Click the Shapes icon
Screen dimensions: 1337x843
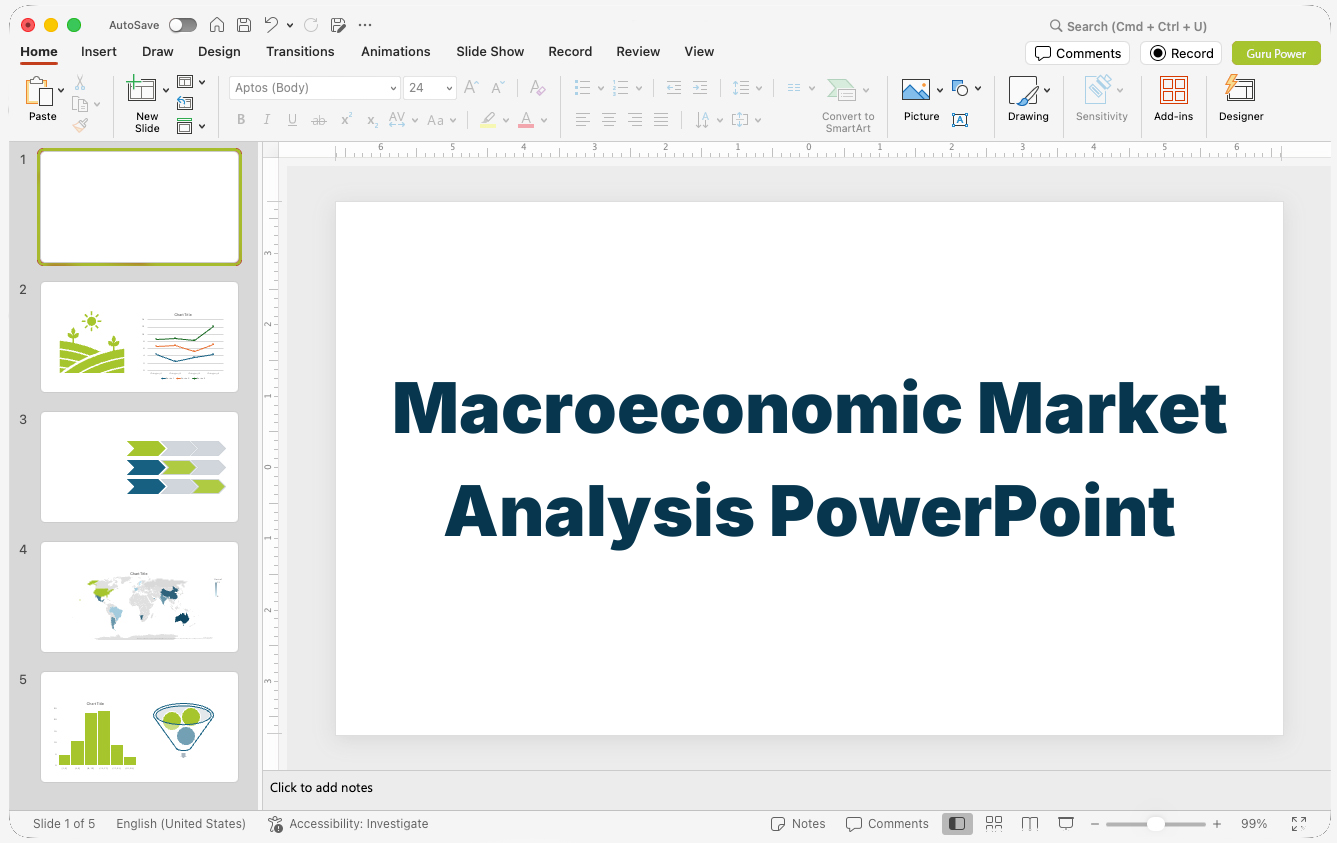point(960,89)
